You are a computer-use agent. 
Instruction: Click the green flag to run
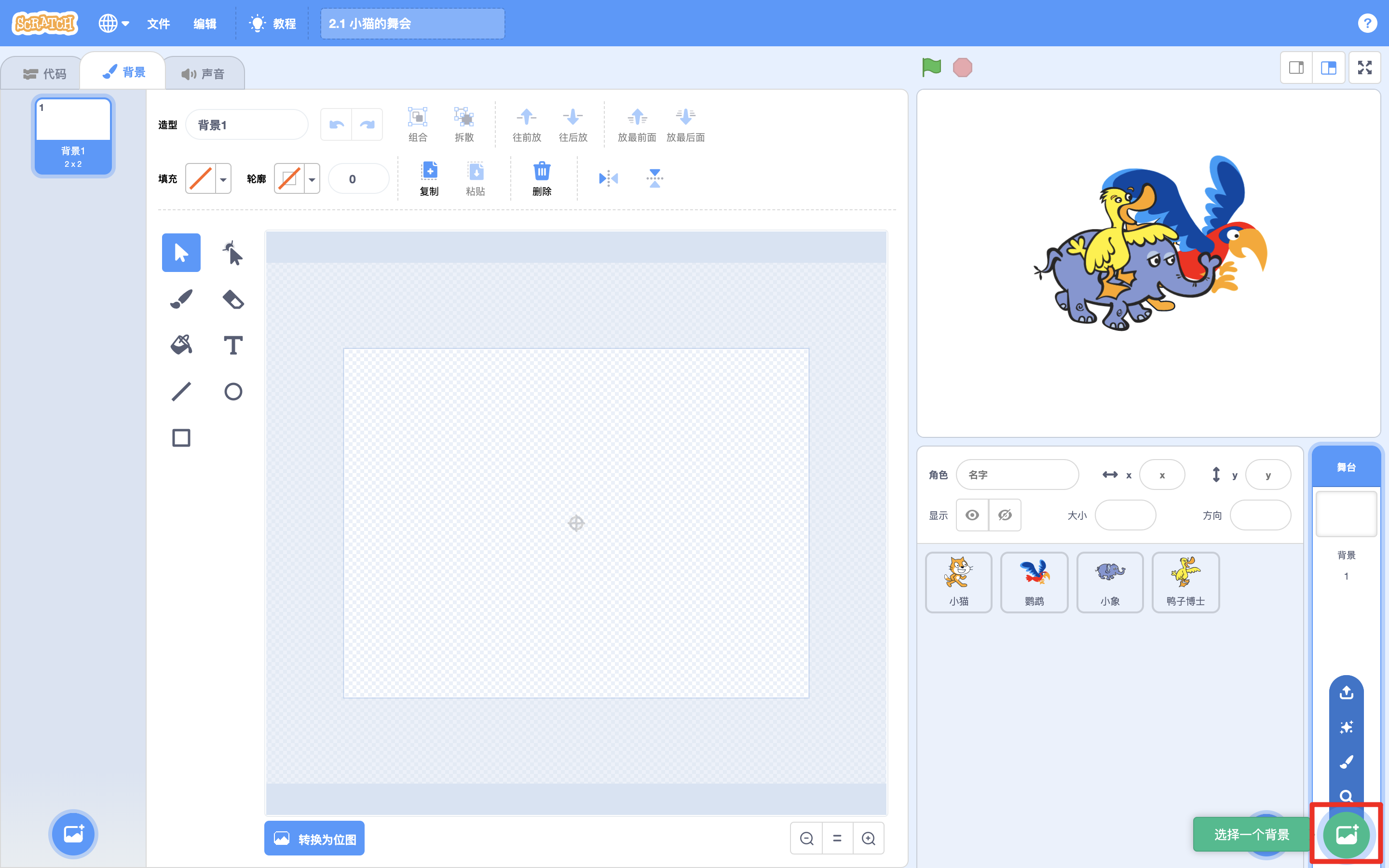coord(931,67)
